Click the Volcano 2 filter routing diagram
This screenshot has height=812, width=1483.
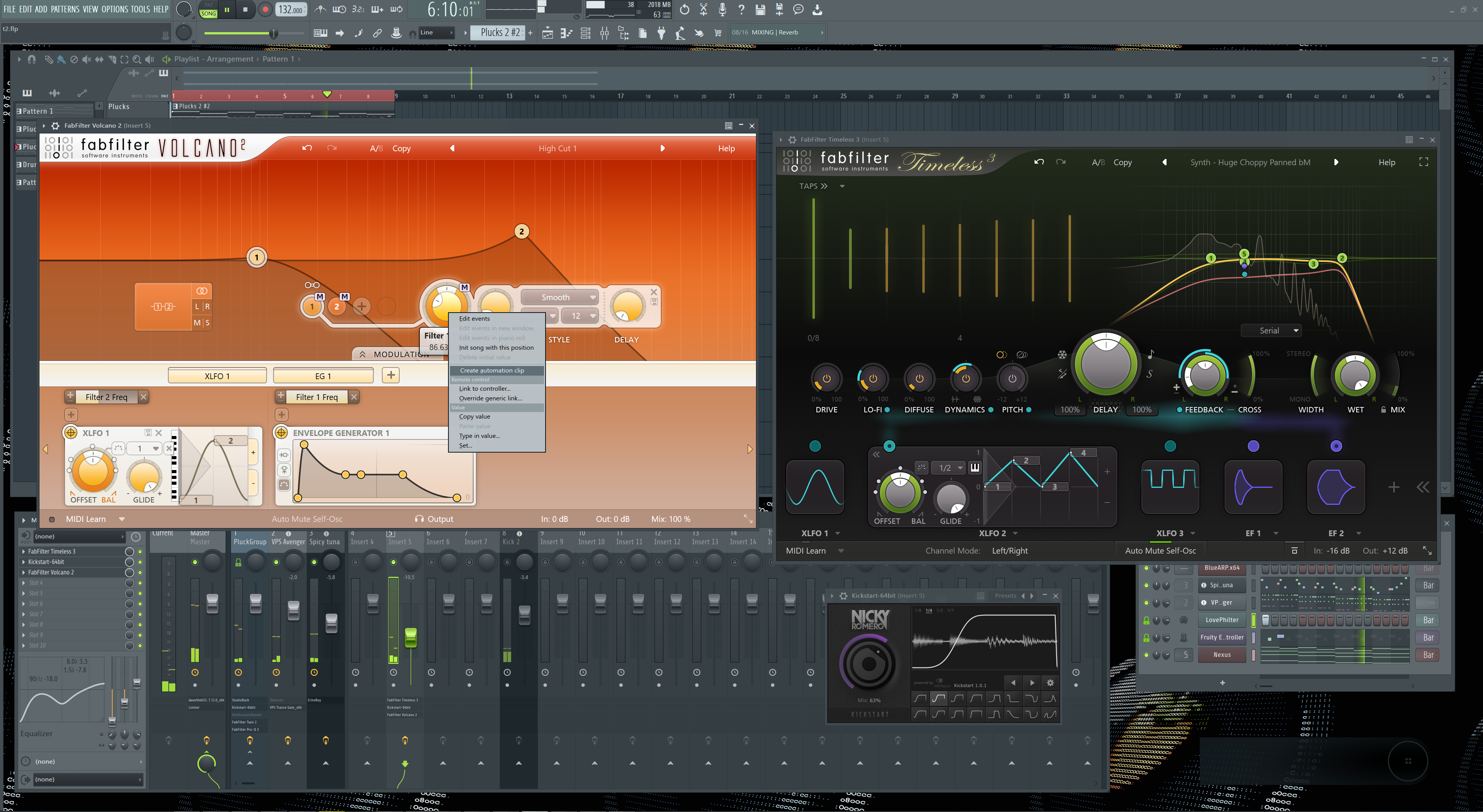(163, 307)
